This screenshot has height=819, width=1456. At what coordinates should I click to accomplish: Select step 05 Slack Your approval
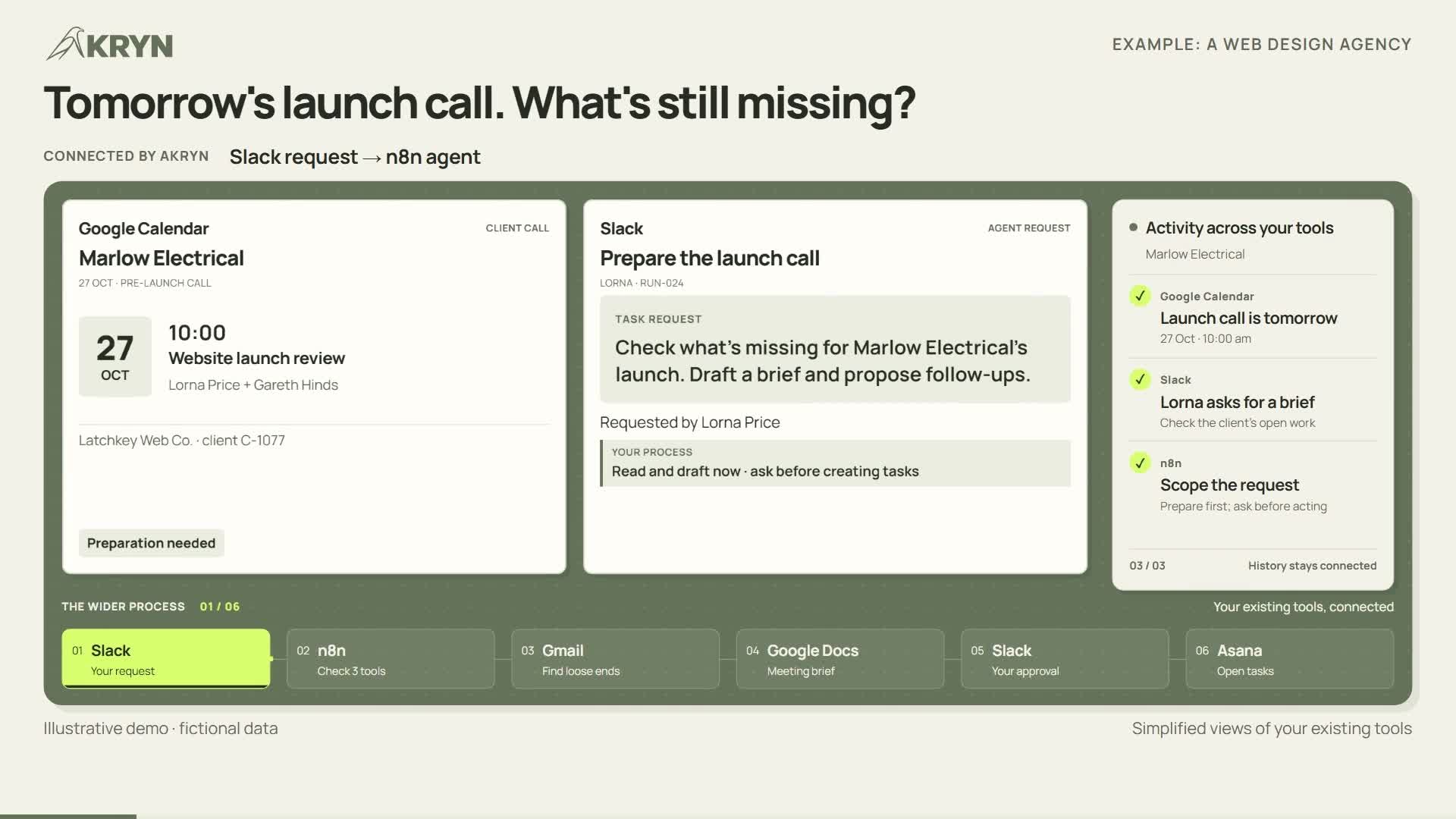click(1065, 659)
